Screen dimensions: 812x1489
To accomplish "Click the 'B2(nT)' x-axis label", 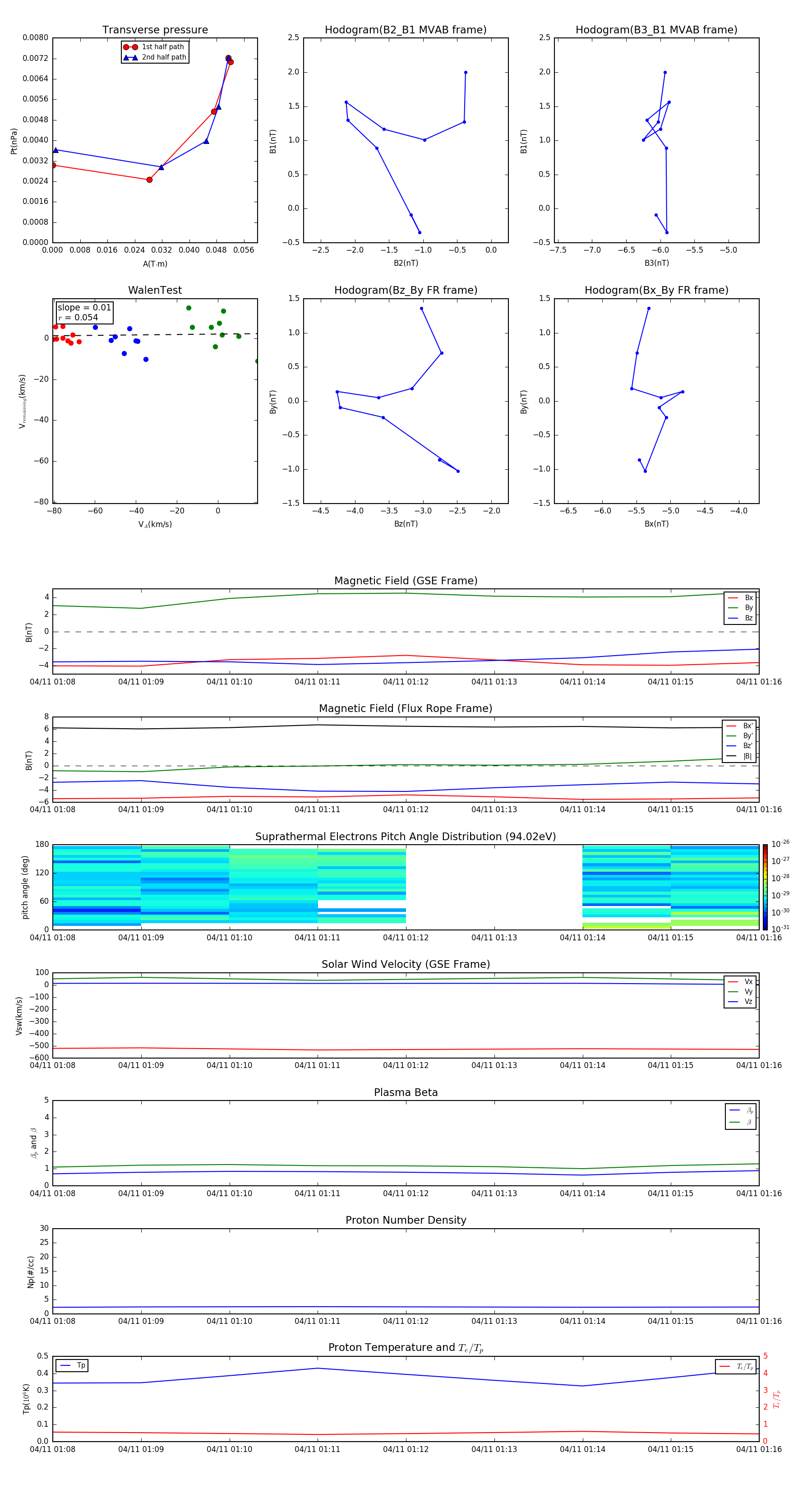I will click(x=406, y=263).
